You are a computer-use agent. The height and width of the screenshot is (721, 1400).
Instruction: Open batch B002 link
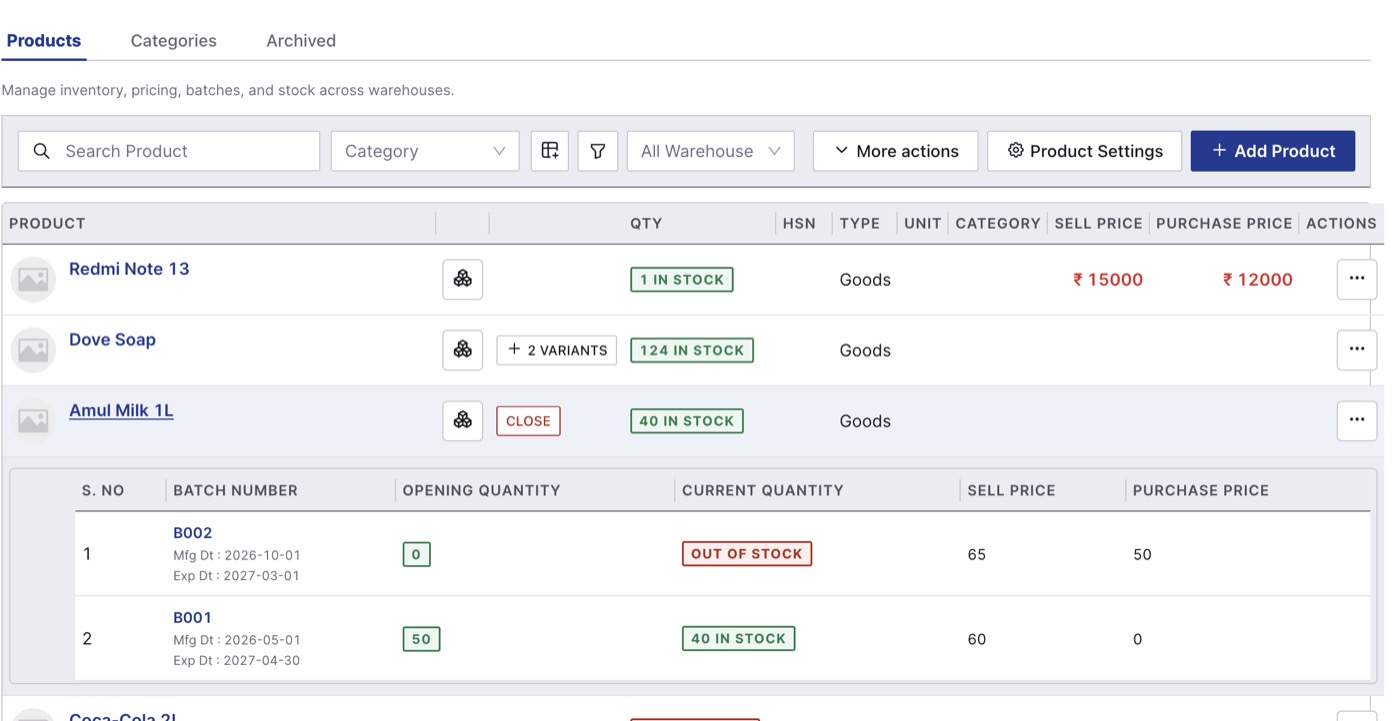(x=193, y=533)
